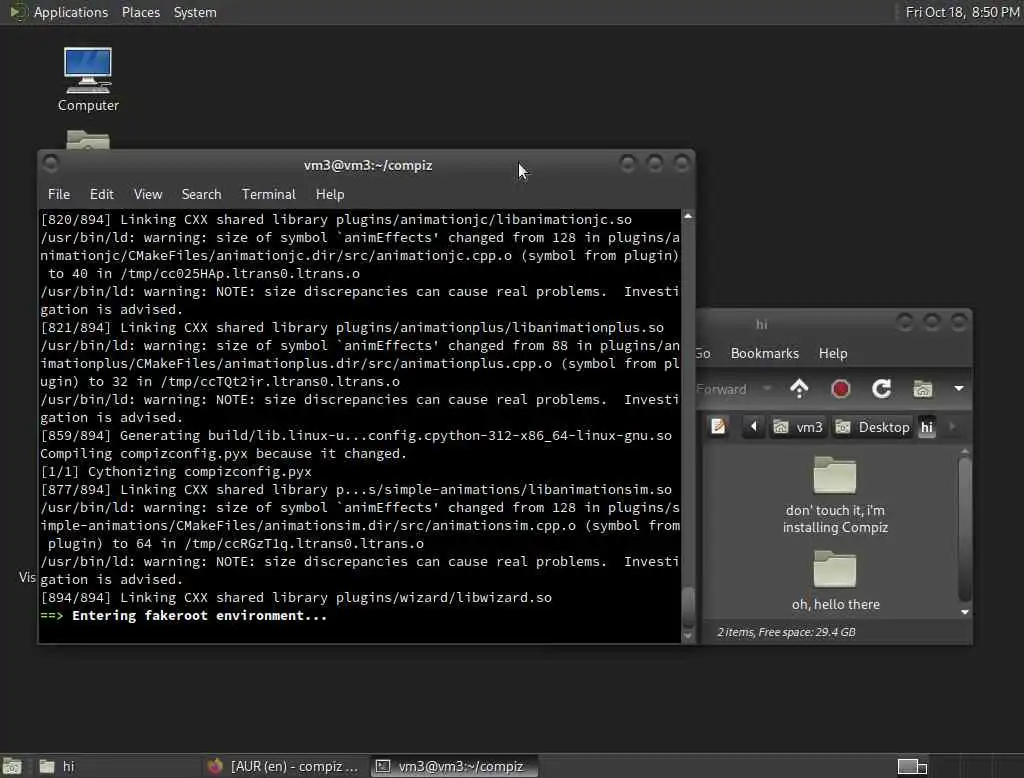Click the '[1/1] Cythonizing compizconfig.pyx' line
Viewport: 1024px width, 778px height.
click(x=176, y=472)
